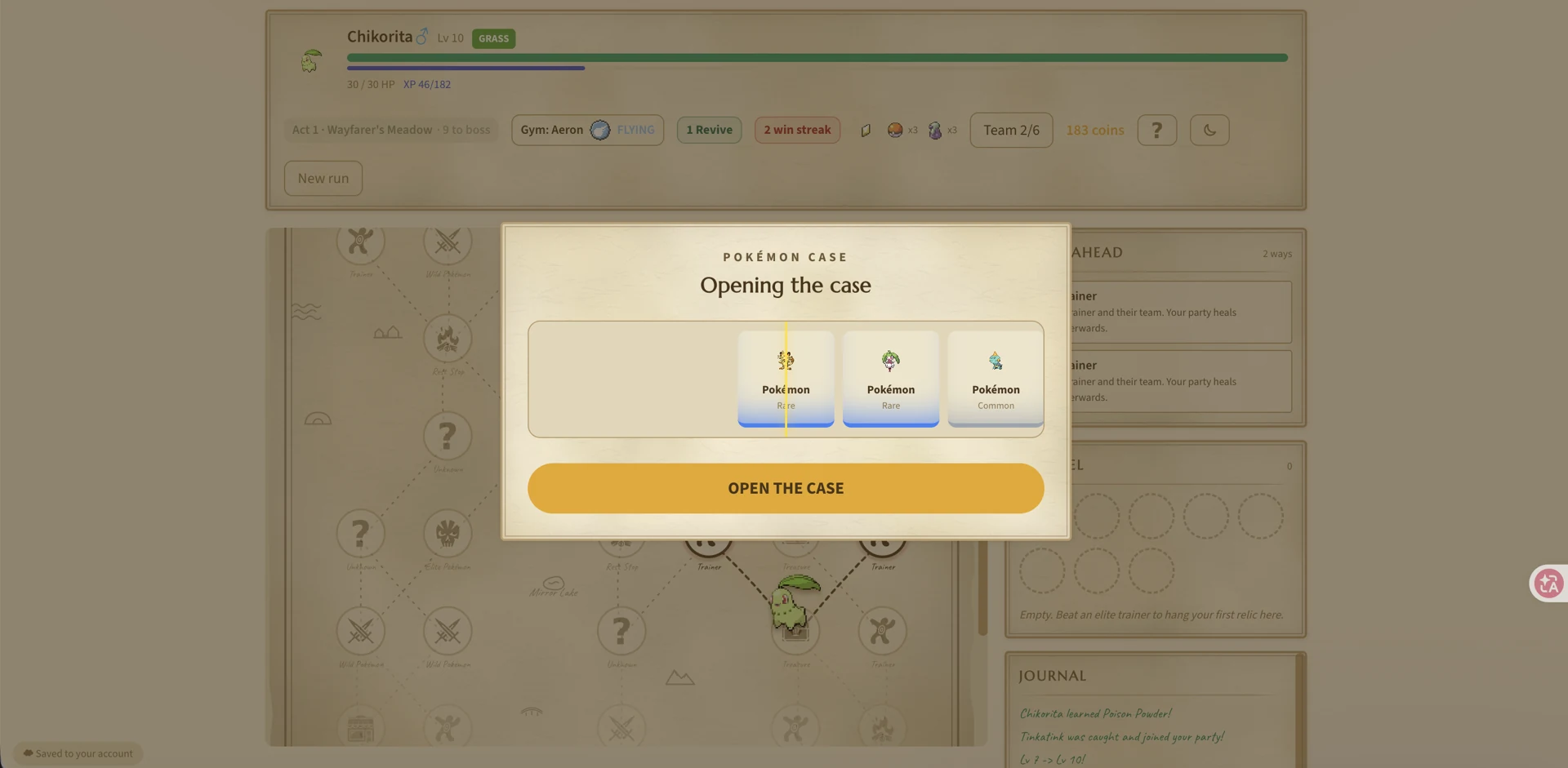The height and width of the screenshot is (768, 1568).
Task: Click the 2 ways label
Action: (x=1276, y=254)
